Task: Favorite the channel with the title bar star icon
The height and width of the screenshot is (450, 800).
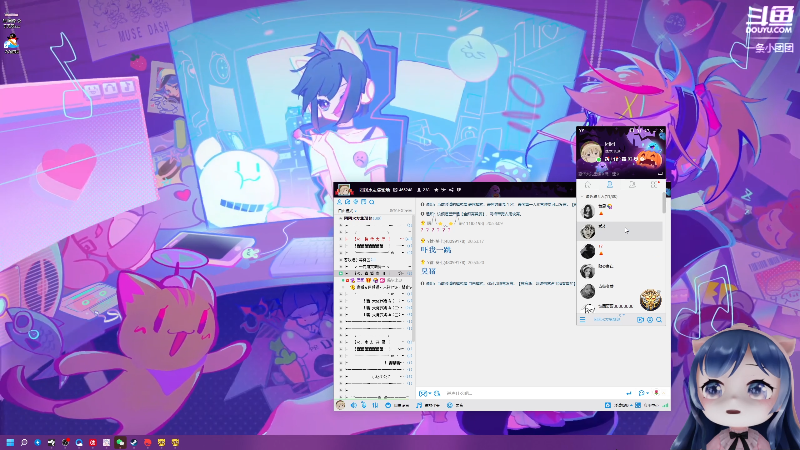Action: coord(436,190)
